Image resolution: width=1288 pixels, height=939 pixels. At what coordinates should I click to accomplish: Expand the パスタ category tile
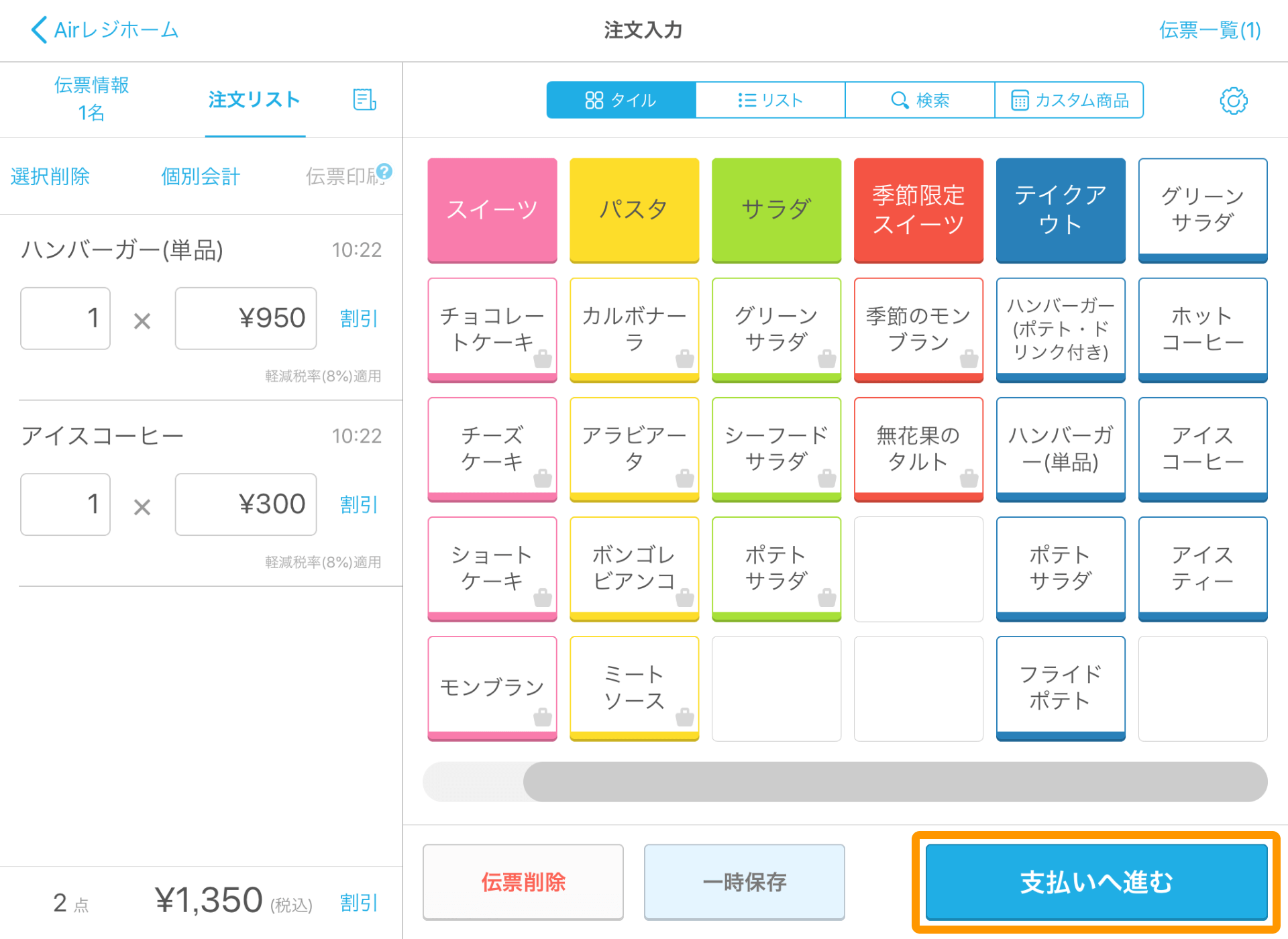634,210
